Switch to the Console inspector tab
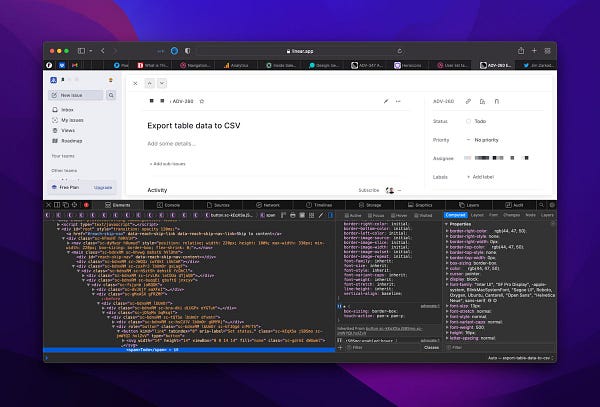Screen dimensions: 600x407 click(x=169, y=205)
